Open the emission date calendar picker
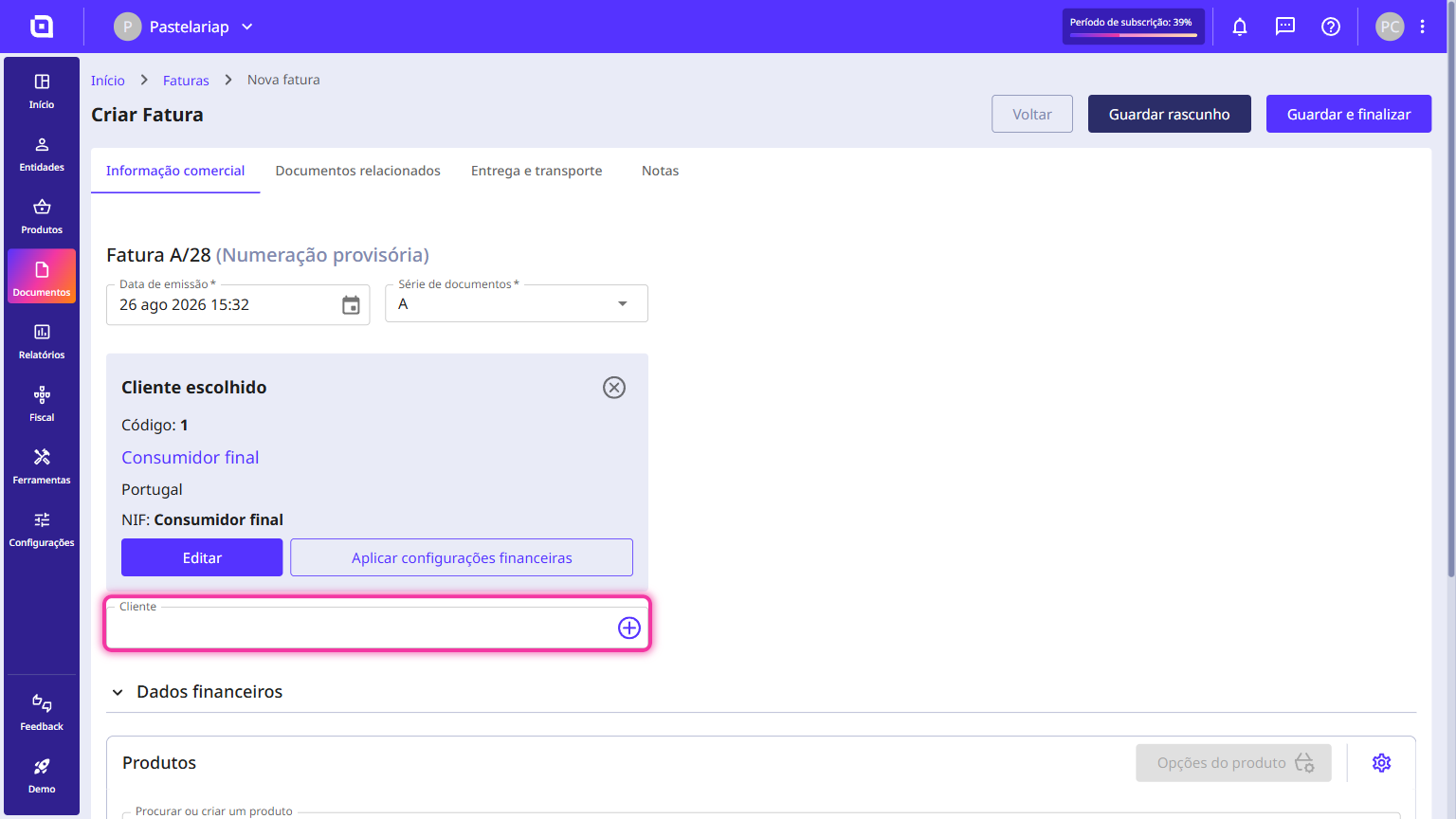1456x819 pixels. click(x=351, y=305)
